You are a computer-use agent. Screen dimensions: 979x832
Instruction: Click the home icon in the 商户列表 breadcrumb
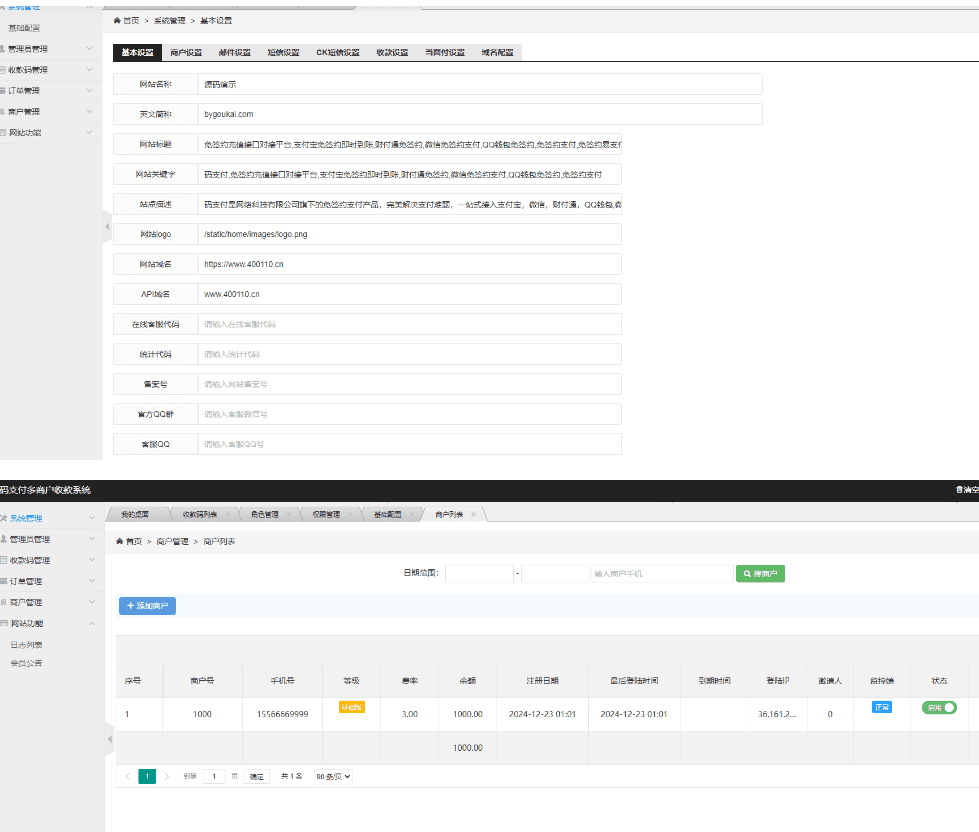(x=120, y=541)
